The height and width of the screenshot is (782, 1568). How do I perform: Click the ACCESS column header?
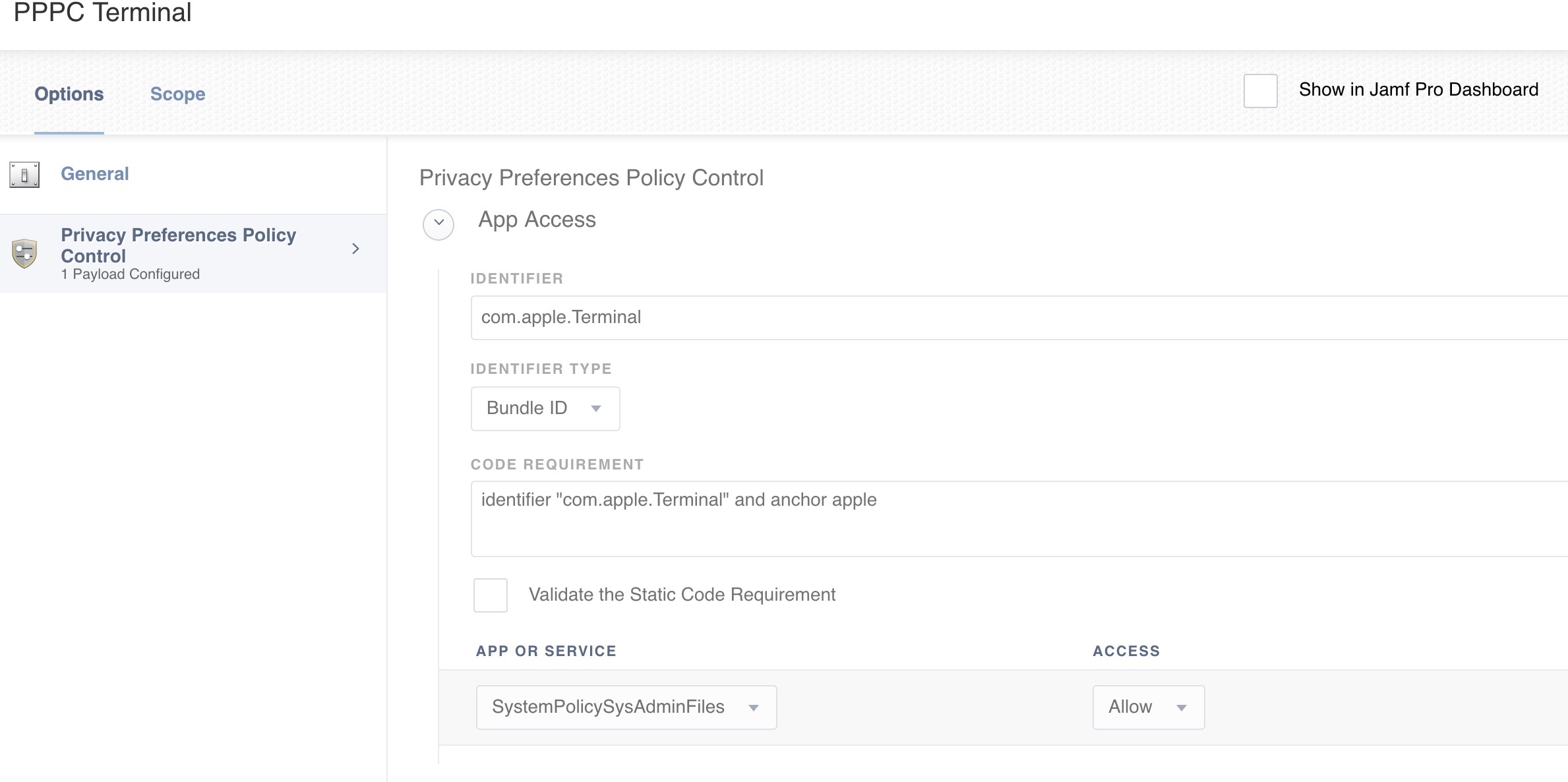[x=1126, y=651]
